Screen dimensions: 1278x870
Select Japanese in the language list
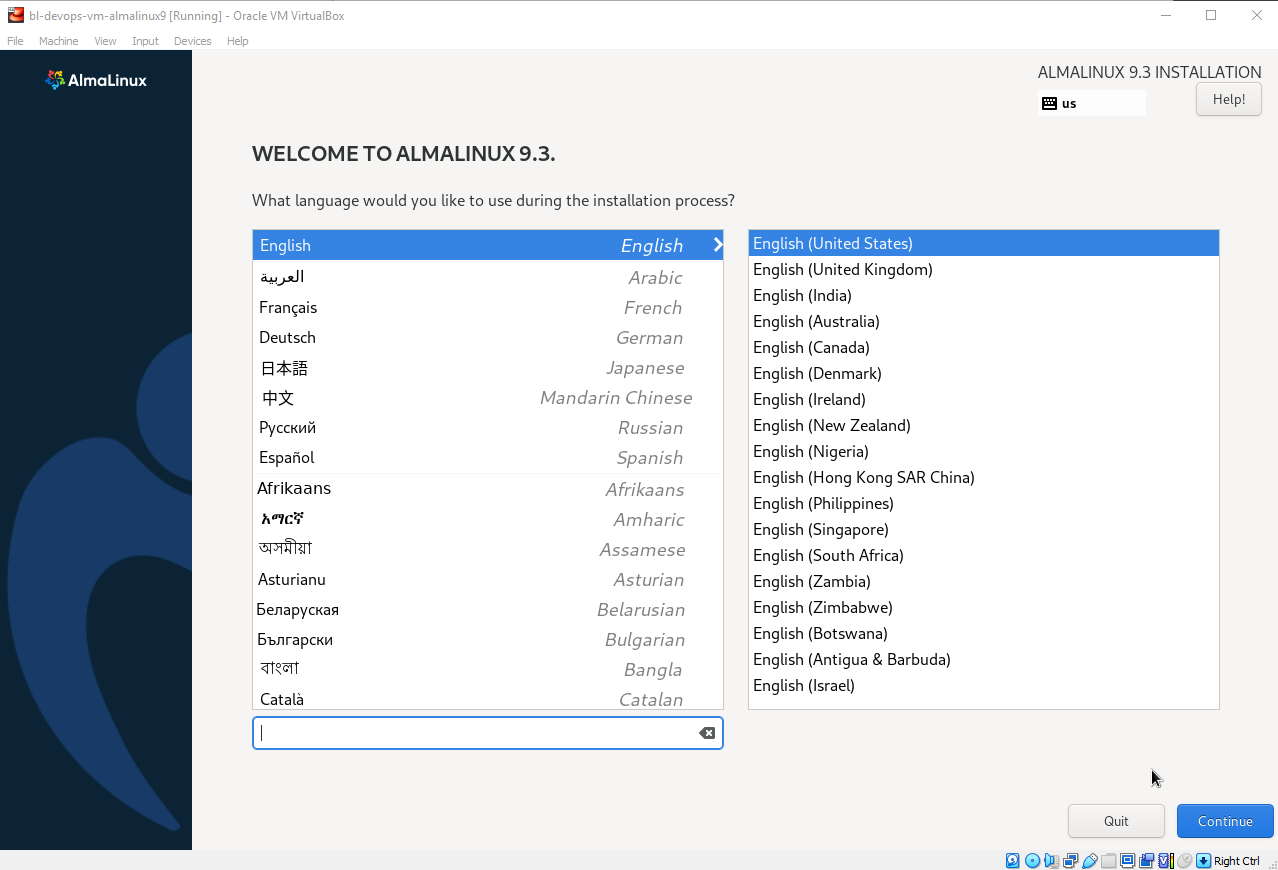click(x=488, y=367)
